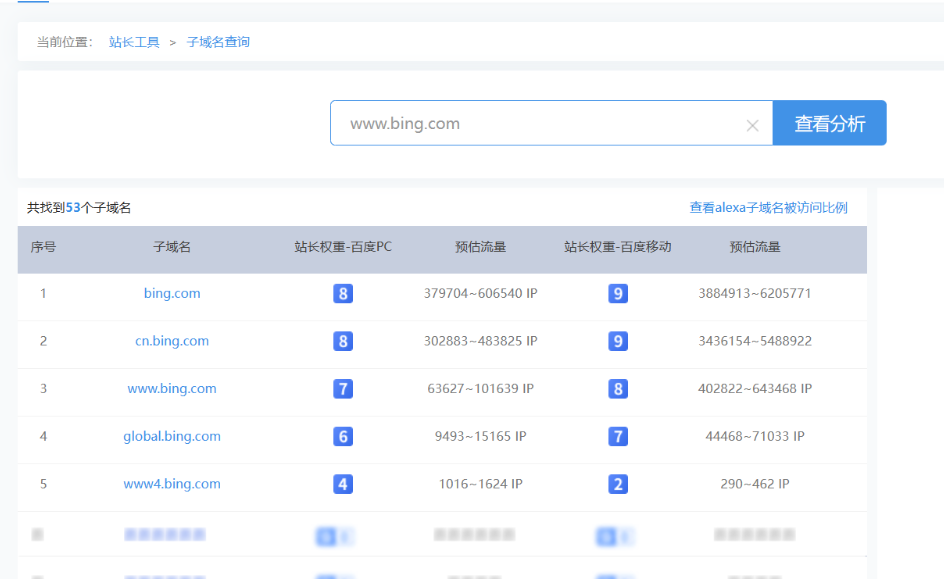Click Baidu mobile weight badge 9 for cn.bing.com
944x579 pixels.
pos(618,341)
